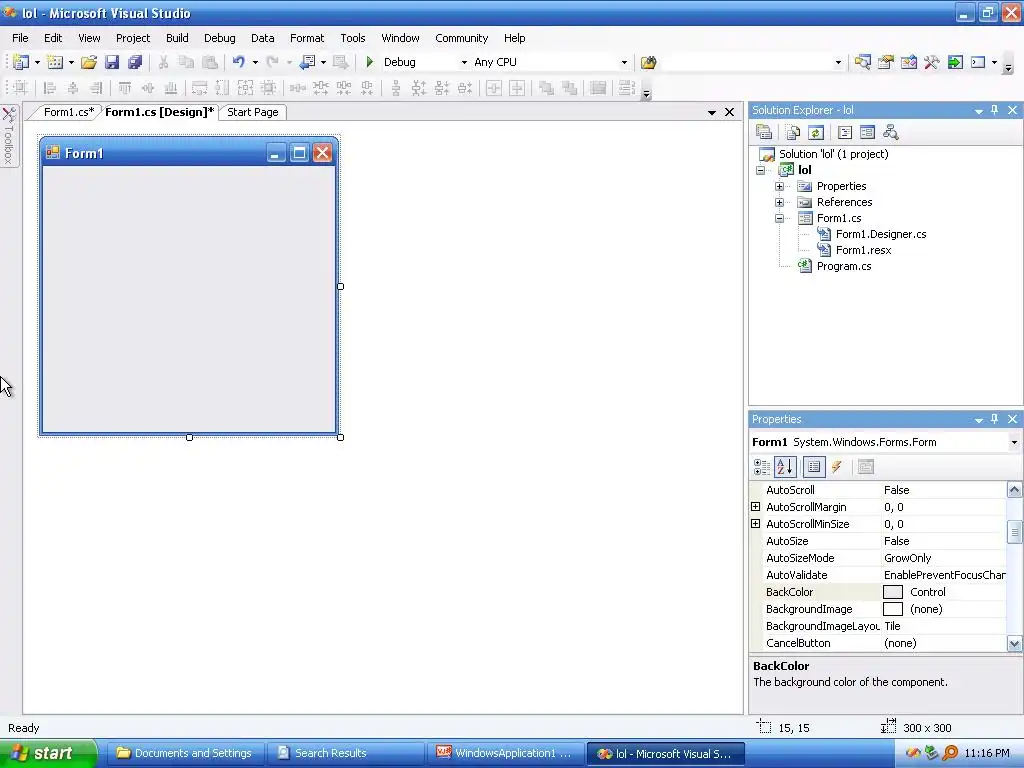Click Show All Files in Solution Explorer
The height and width of the screenshot is (768, 1024).
[793, 133]
